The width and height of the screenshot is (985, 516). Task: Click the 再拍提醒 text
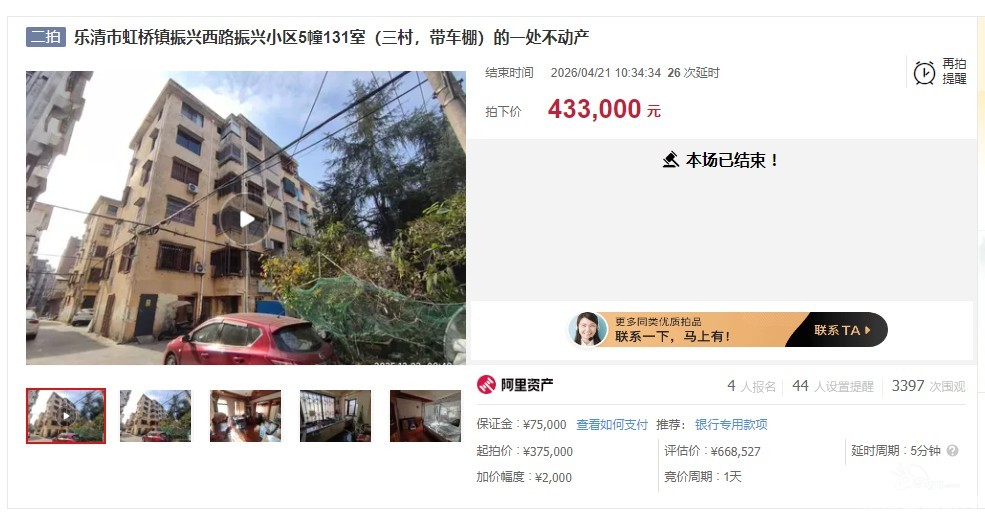click(x=954, y=72)
